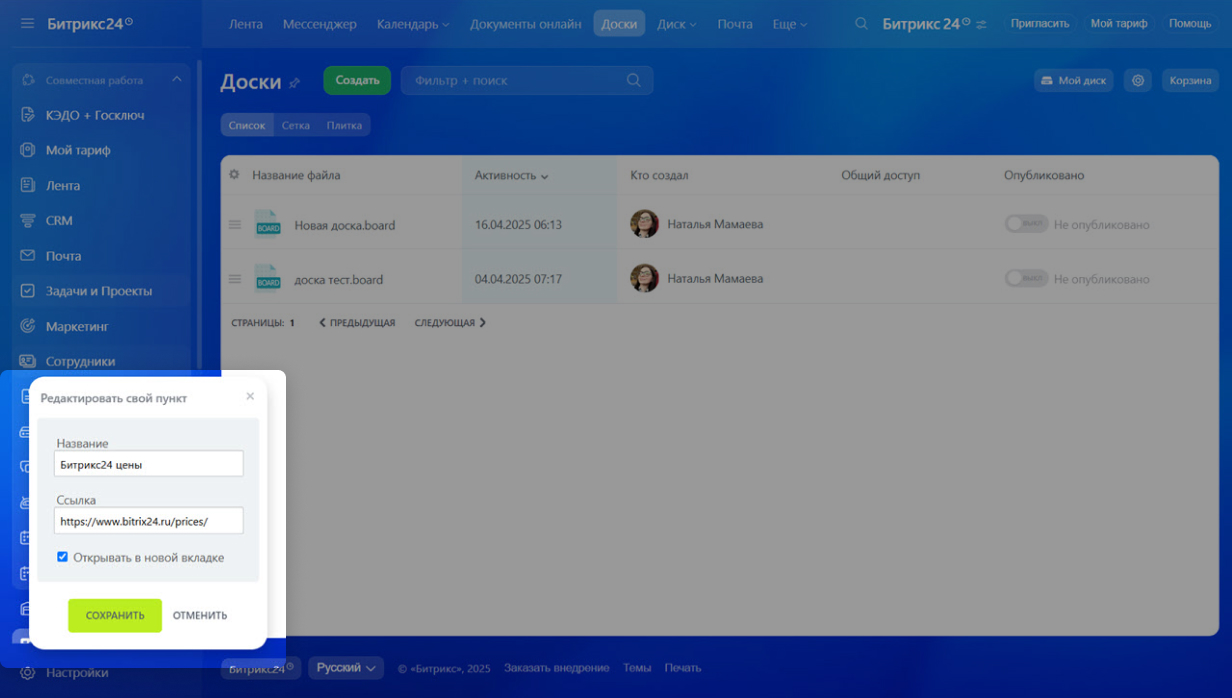1232x698 pixels.
Task: Click the Темы footer link
Action: 637,668
